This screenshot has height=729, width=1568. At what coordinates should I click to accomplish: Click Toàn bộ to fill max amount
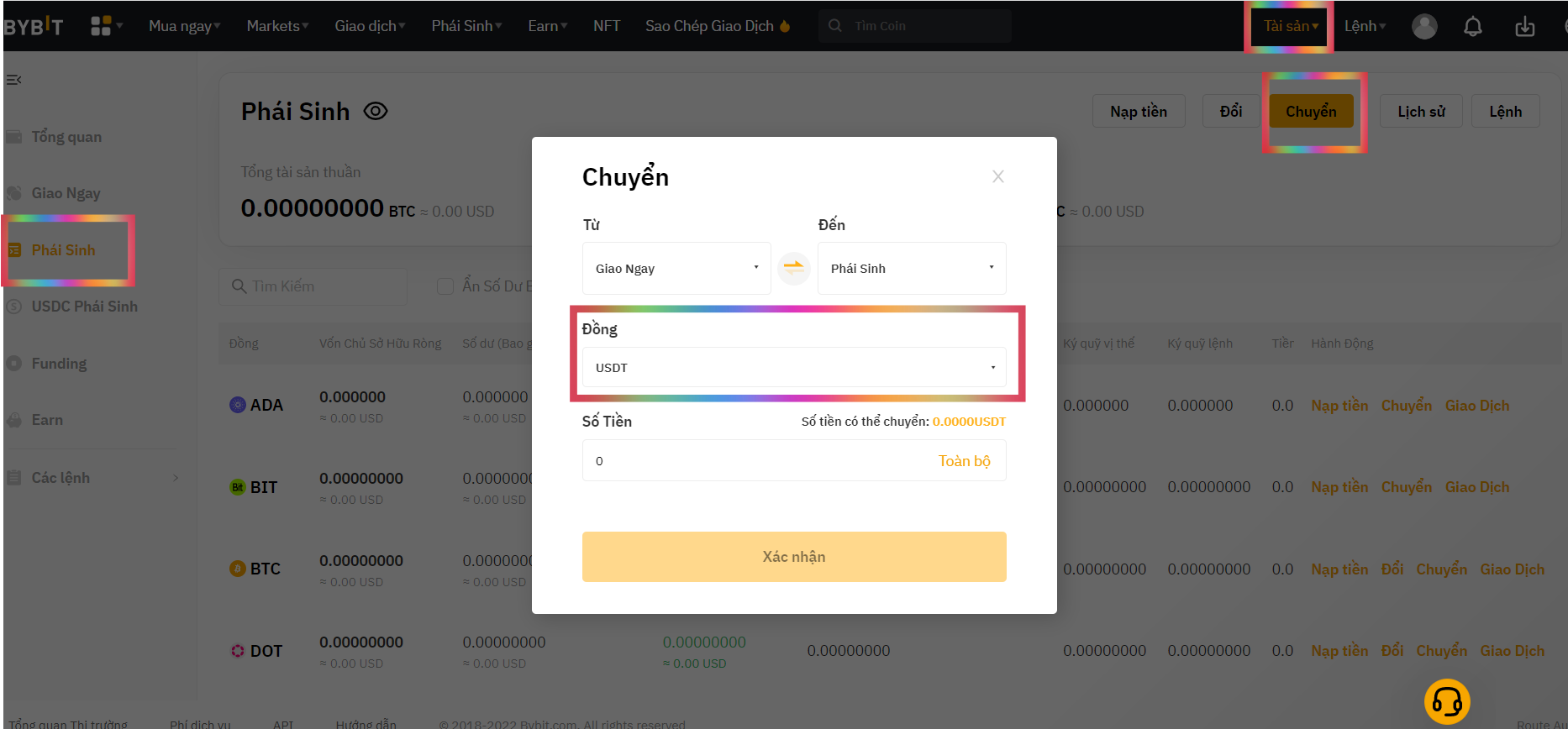pyautogui.click(x=964, y=461)
